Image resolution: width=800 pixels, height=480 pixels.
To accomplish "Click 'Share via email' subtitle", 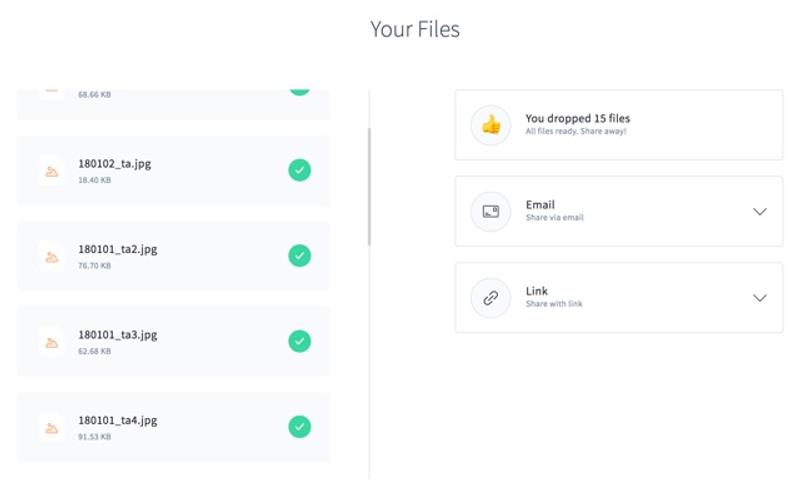I will pyautogui.click(x=555, y=218).
